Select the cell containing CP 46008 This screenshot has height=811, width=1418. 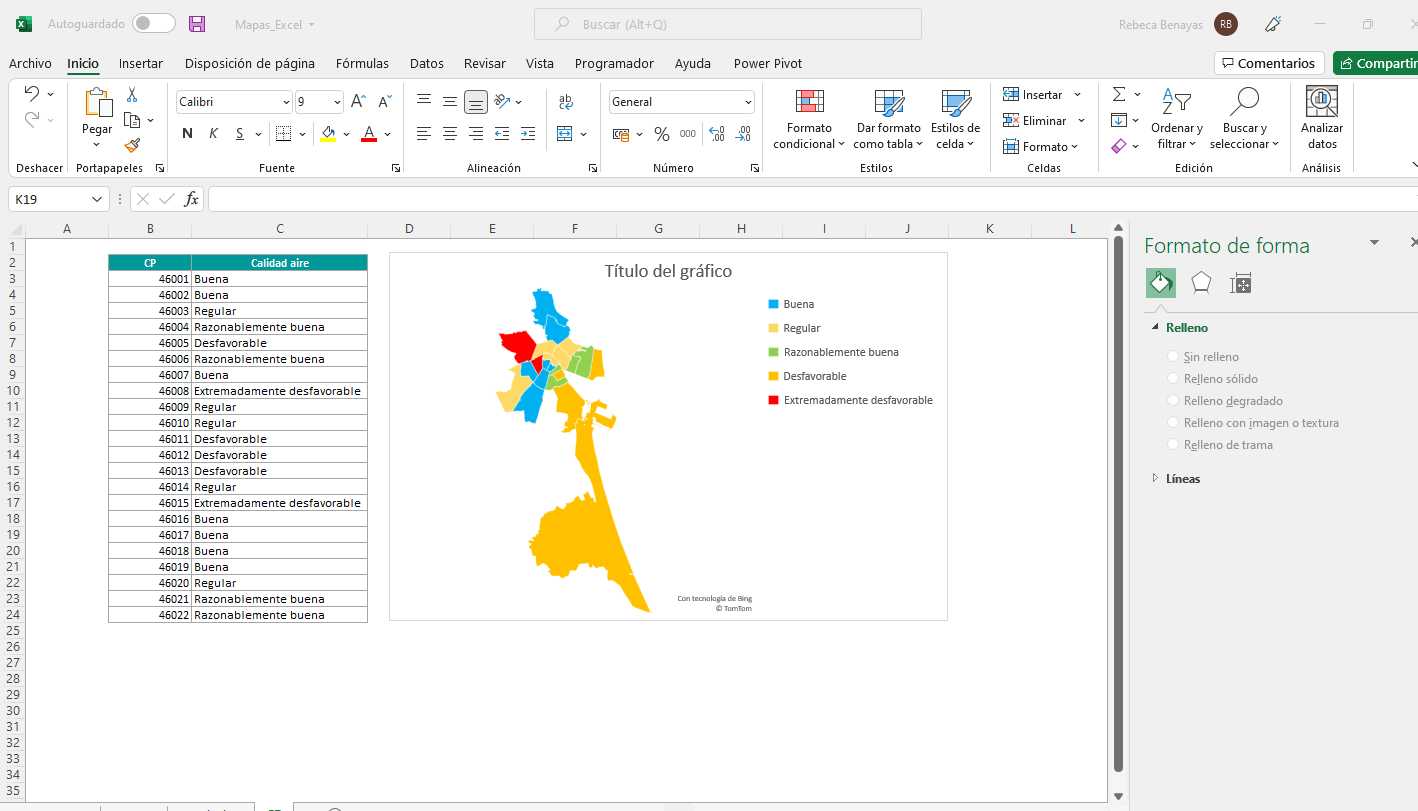pos(150,391)
